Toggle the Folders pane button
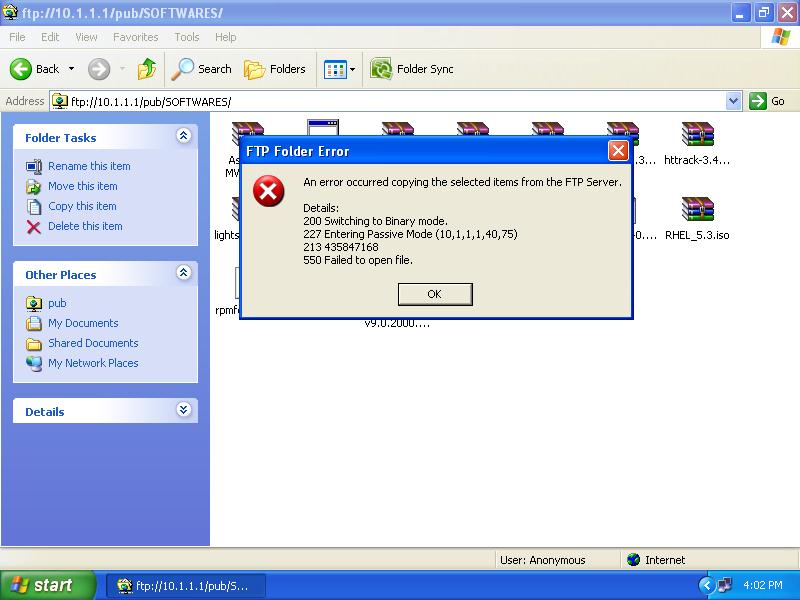The width and height of the screenshot is (800, 600). coord(275,69)
